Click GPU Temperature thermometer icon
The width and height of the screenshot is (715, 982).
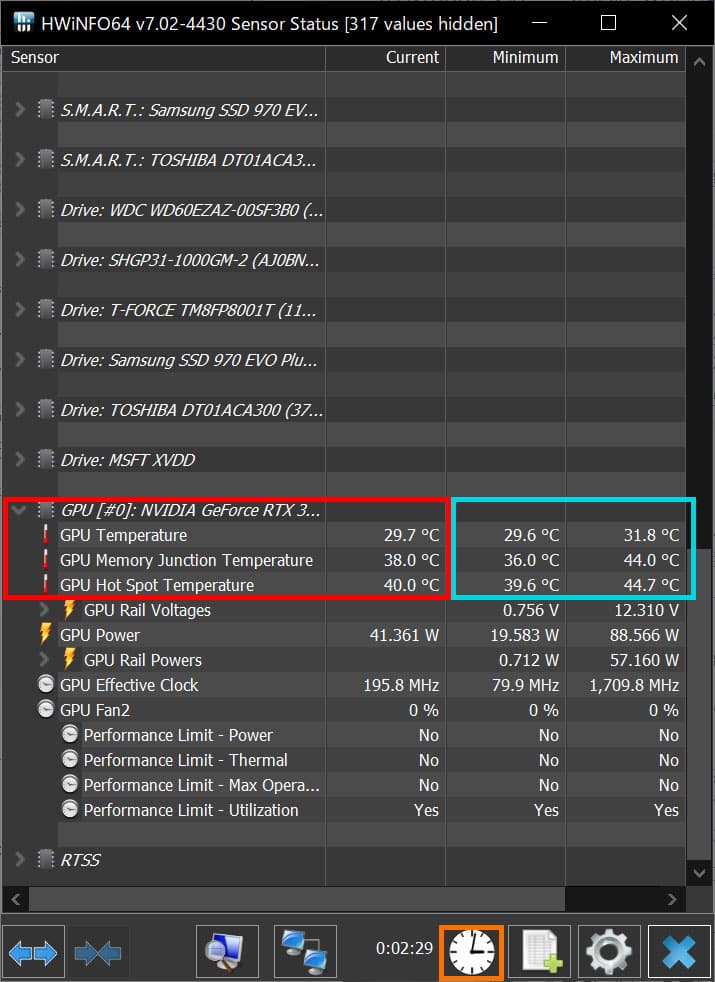pos(46,535)
